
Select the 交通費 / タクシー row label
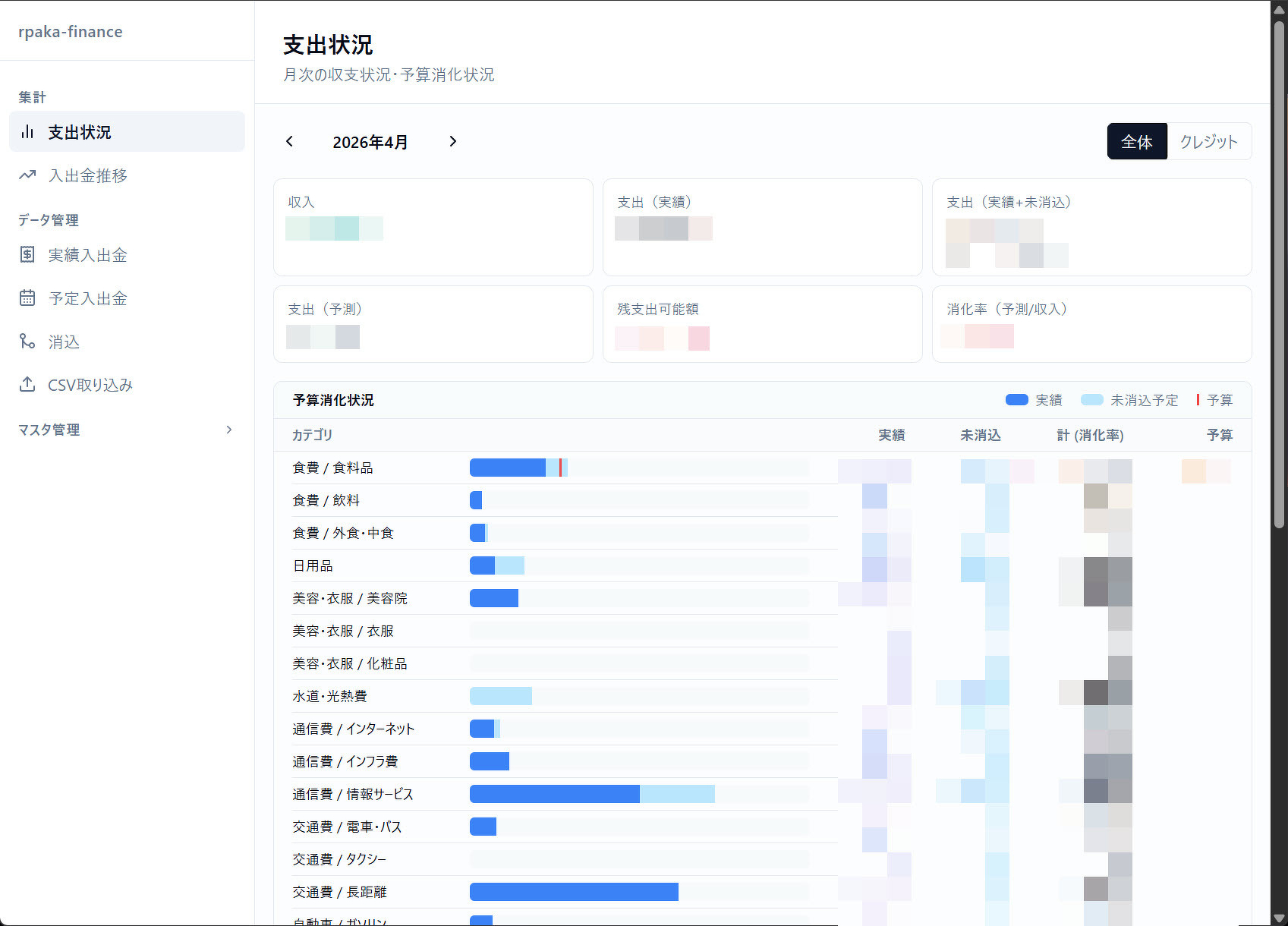coord(339,859)
